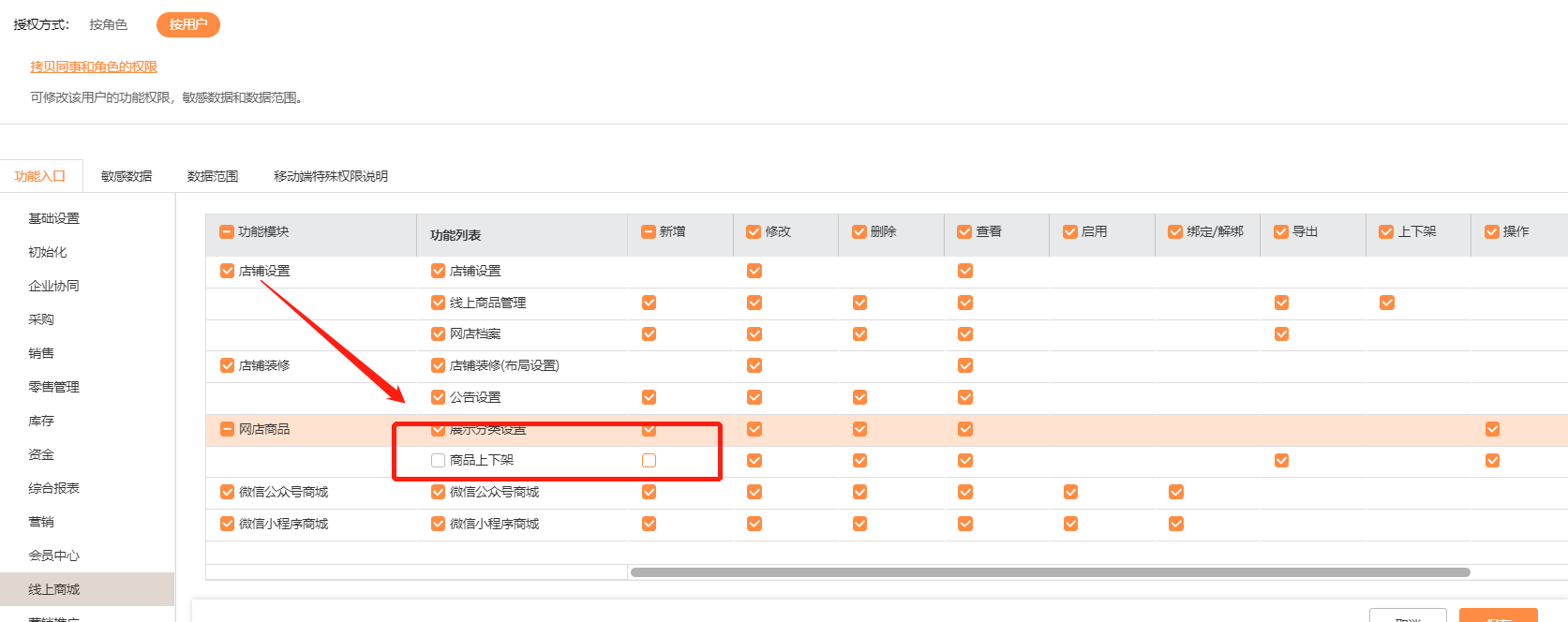Select 会员中心 in the sidebar menu
This screenshot has width=1568, height=622.
pos(53,555)
